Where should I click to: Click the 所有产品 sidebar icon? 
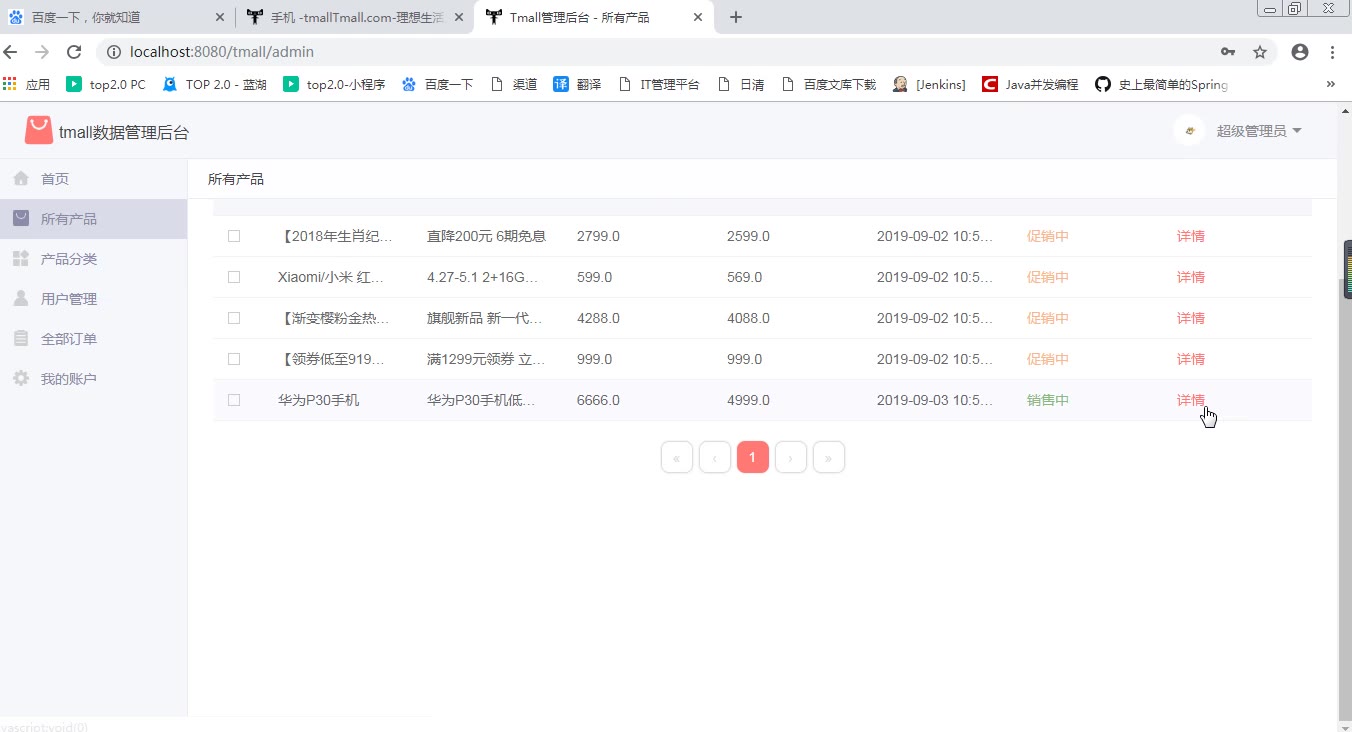[21, 219]
